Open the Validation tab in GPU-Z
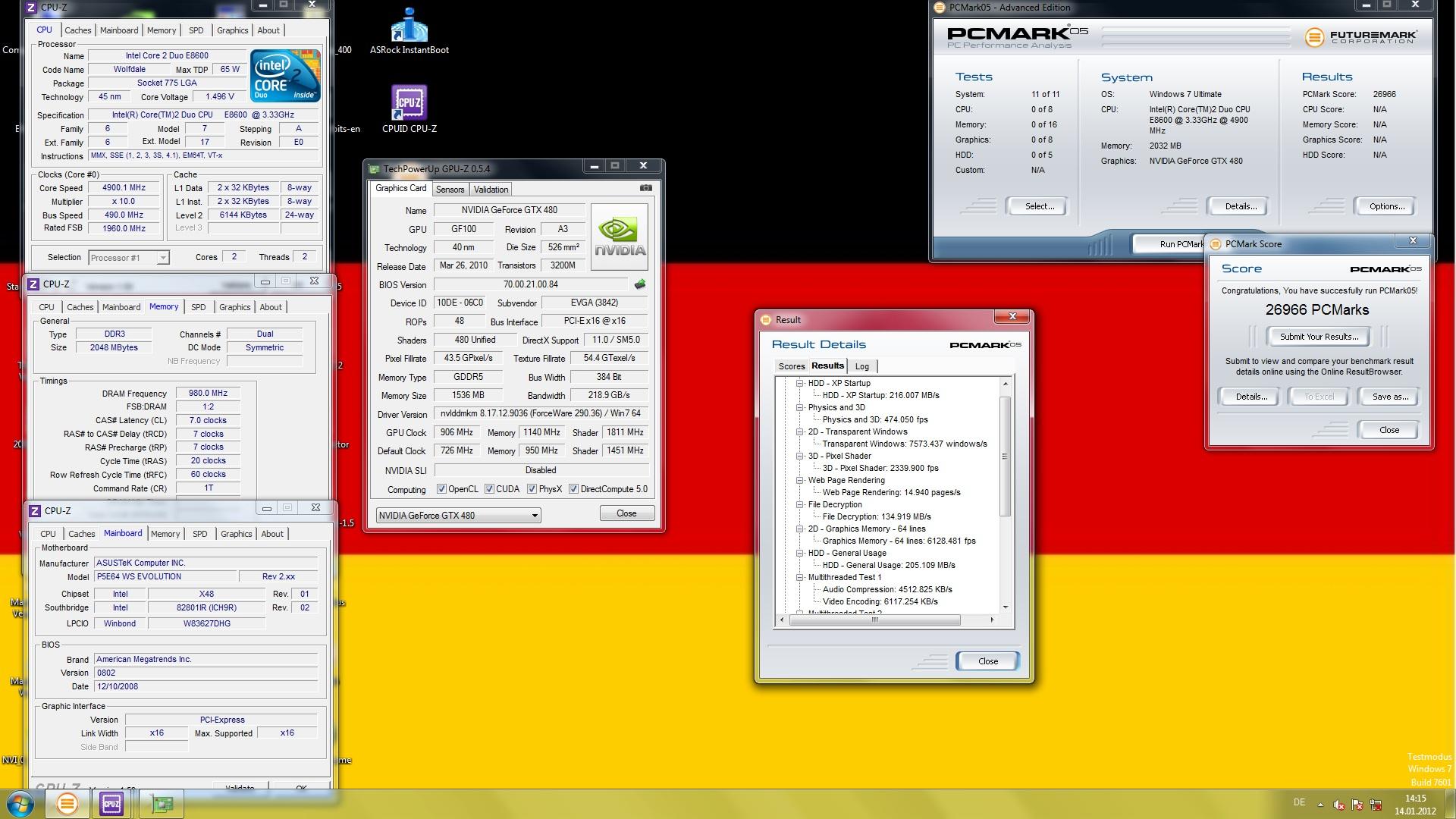Image resolution: width=1456 pixels, height=819 pixels. tap(491, 190)
